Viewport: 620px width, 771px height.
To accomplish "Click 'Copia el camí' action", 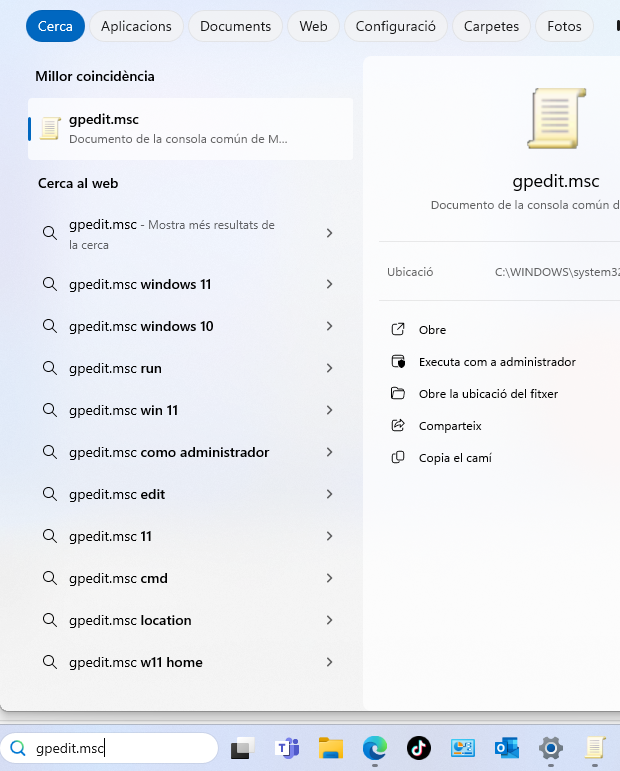I will pos(455,458).
